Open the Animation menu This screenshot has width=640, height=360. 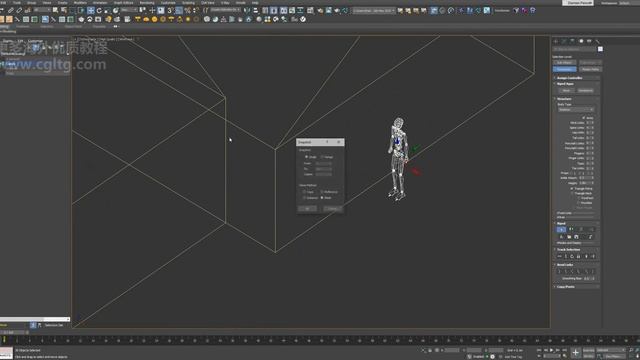pyautogui.click(x=100, y=2)
